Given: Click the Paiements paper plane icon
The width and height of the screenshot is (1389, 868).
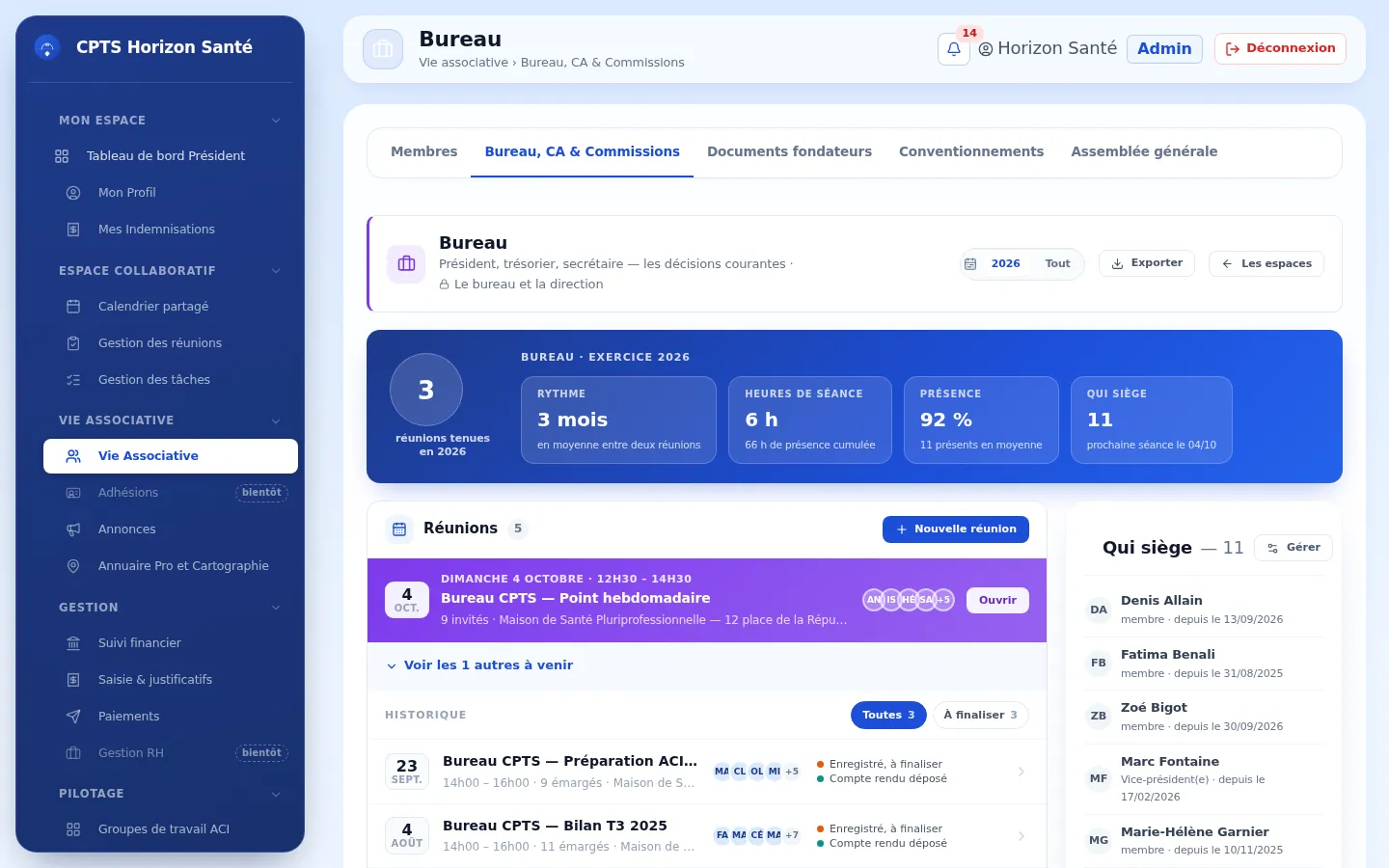Looking at the screenshot, I should coord(73,717).
